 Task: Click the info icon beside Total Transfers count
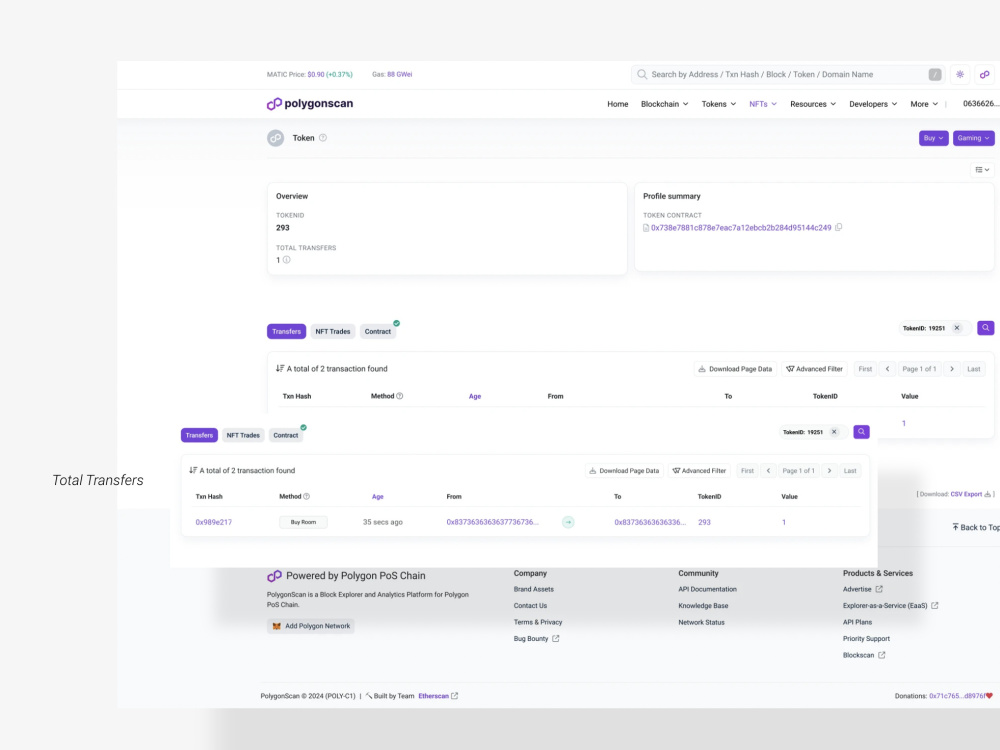click(286, 260)
